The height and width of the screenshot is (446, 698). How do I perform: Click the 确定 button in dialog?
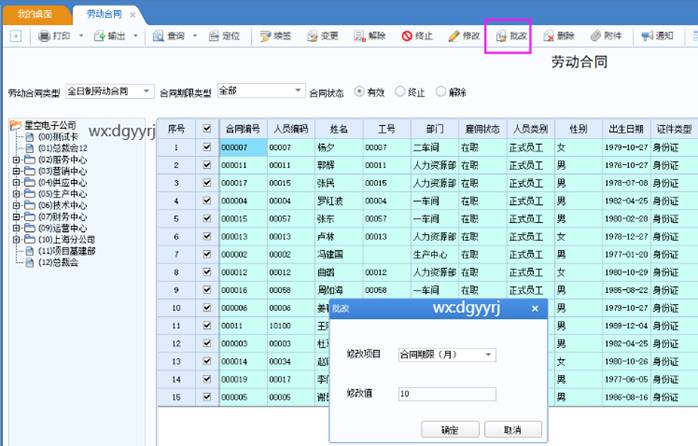point(455,429)
